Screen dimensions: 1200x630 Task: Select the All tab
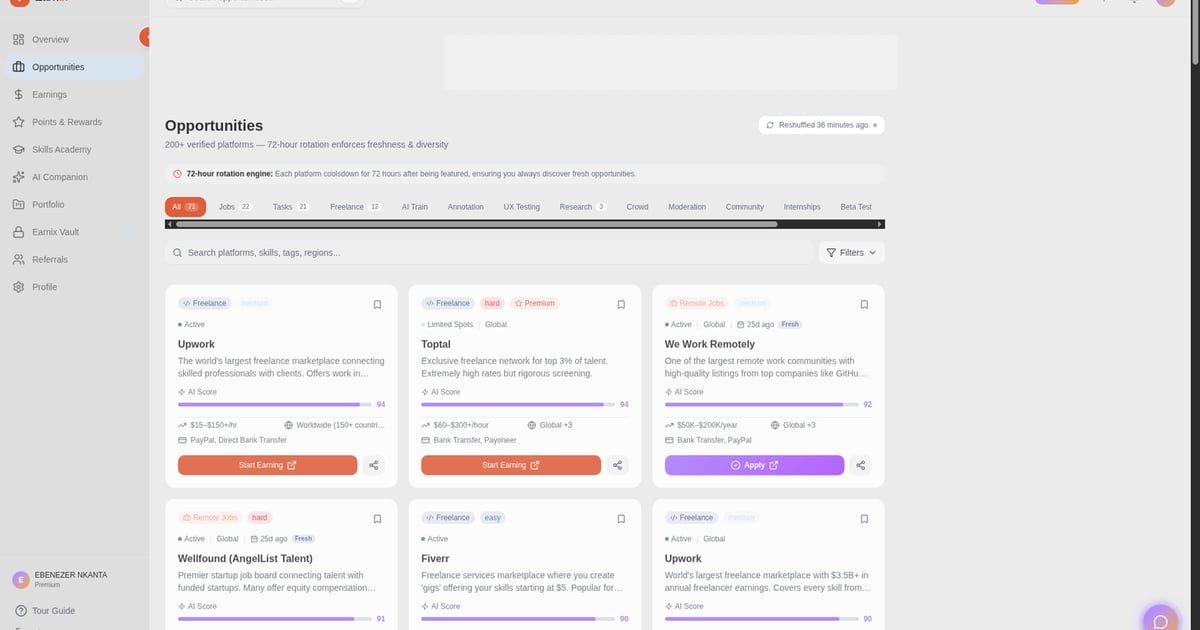[x=185, y=207]
